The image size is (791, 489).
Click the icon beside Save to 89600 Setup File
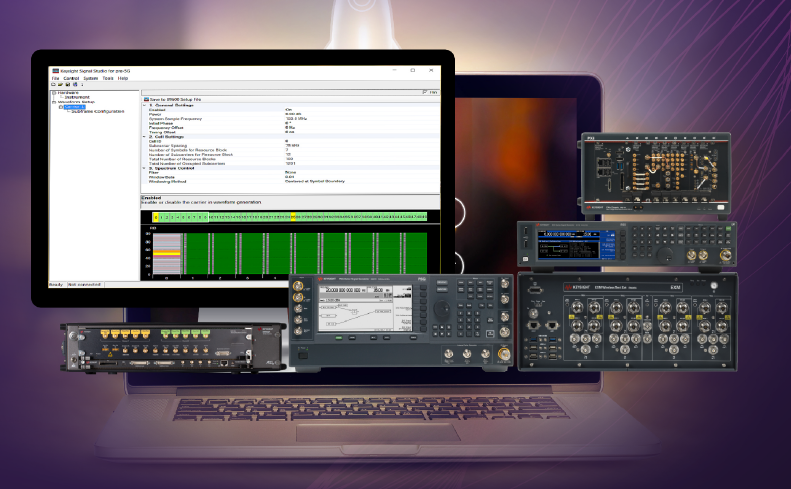coord(146,99)
